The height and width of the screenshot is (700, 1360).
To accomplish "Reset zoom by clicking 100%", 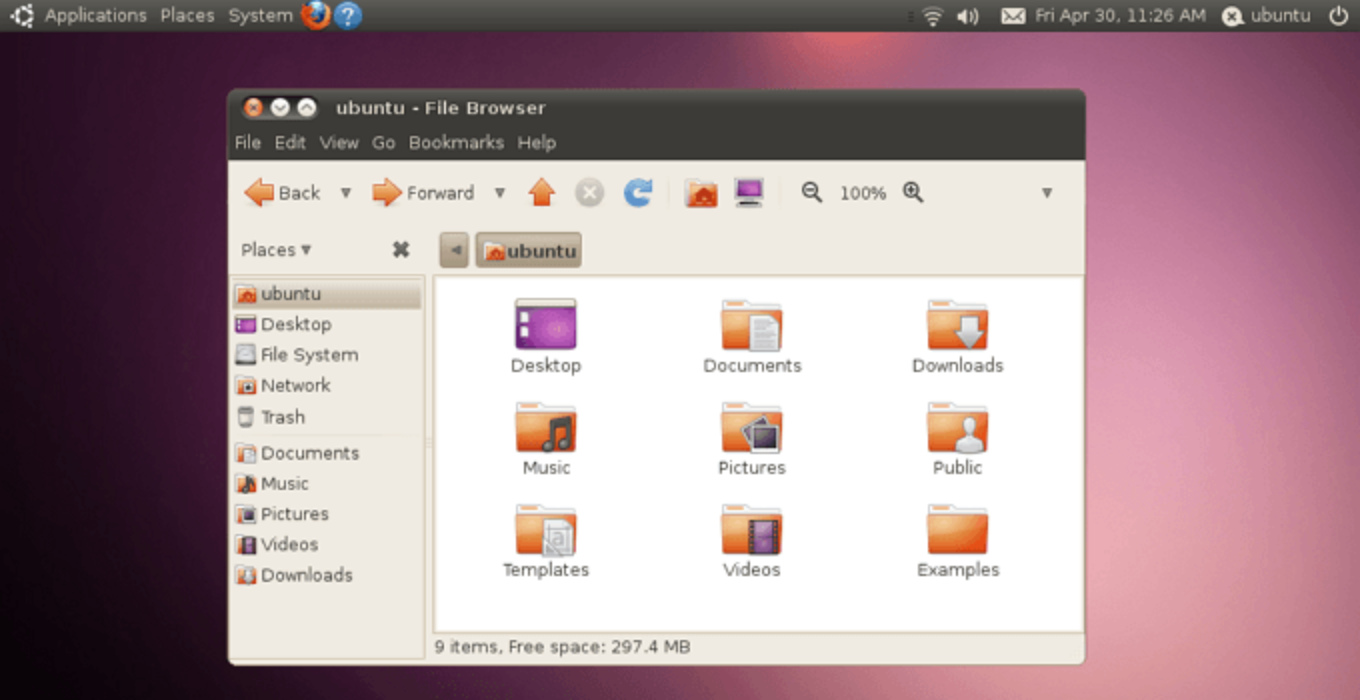I will (x=863, y=193).
